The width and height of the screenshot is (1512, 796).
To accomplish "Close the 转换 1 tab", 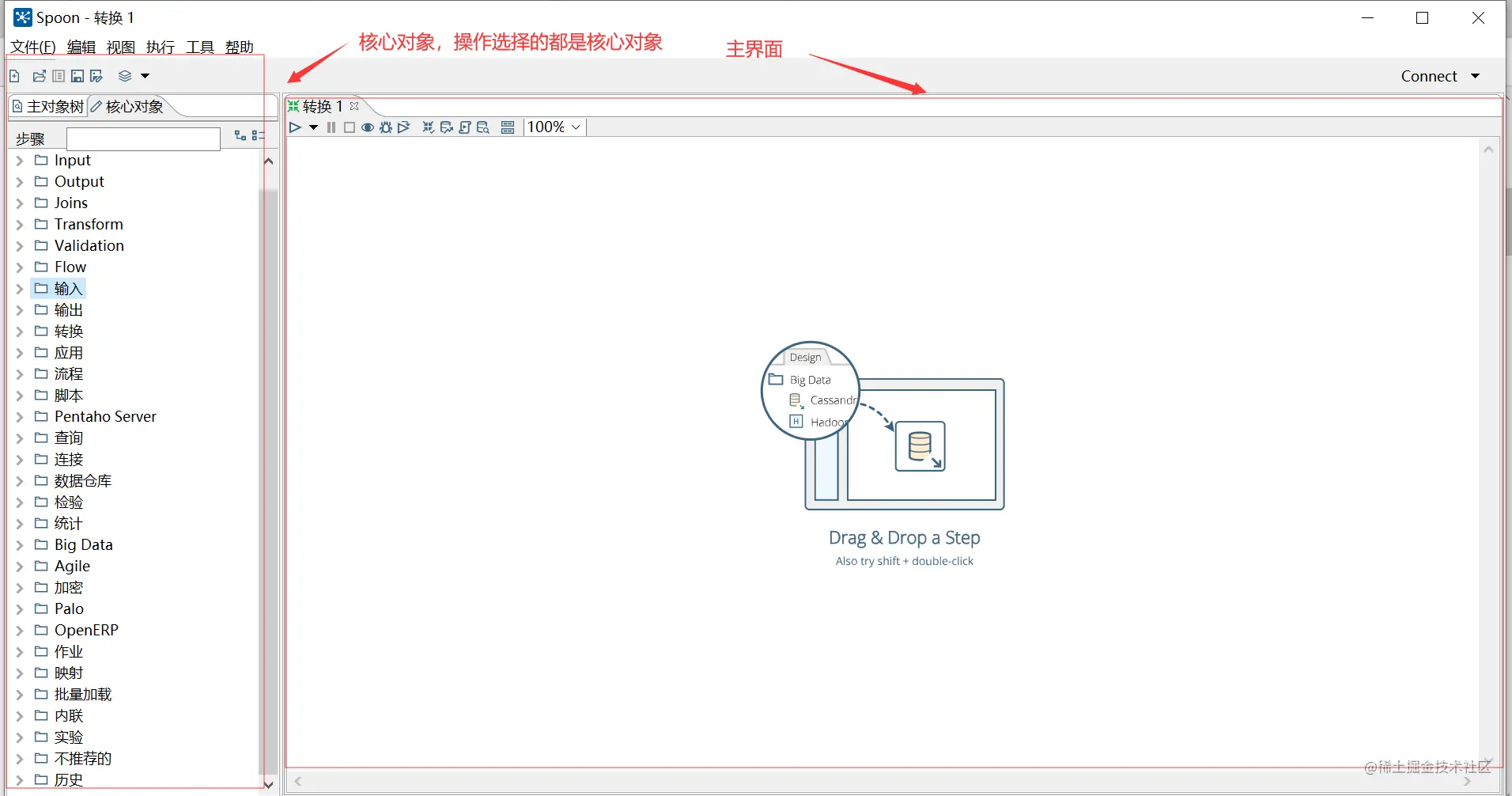I will tap(354, 106).
